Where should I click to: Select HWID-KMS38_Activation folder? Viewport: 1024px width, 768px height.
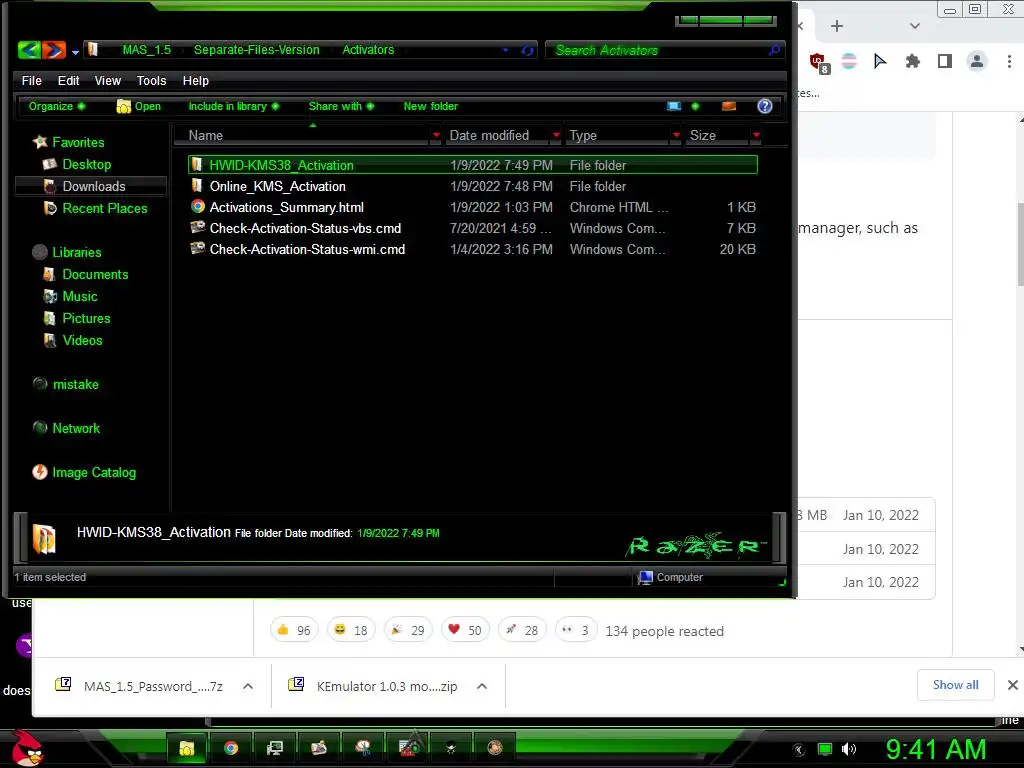[x=473, y=165]
